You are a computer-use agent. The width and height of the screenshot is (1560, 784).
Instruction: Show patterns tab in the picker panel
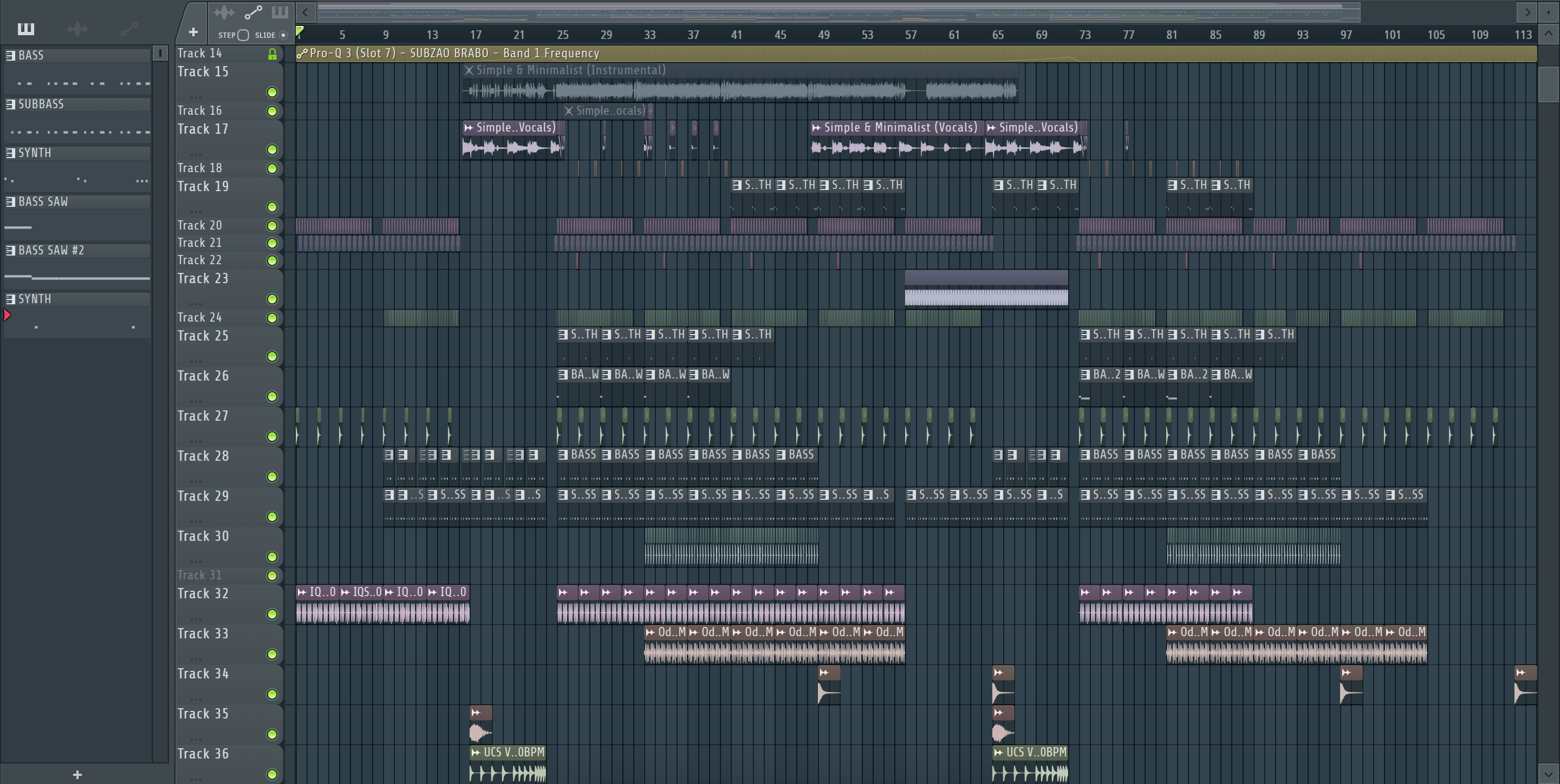tap(25, 29)
